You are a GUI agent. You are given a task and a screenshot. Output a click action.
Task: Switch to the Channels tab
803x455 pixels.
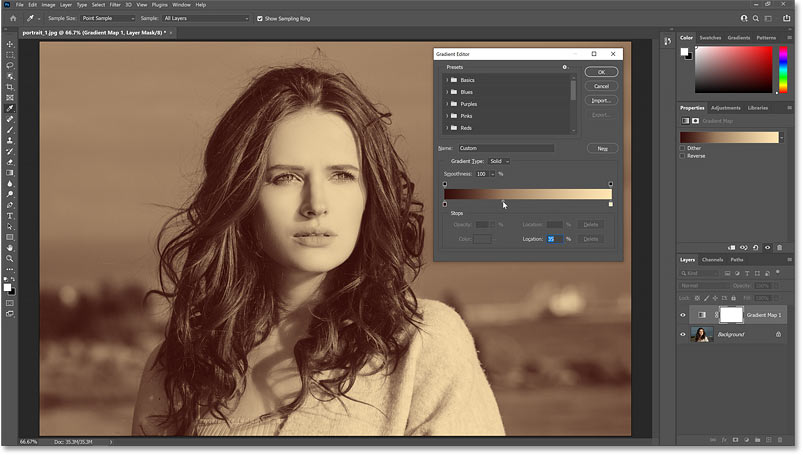point(712,260)
